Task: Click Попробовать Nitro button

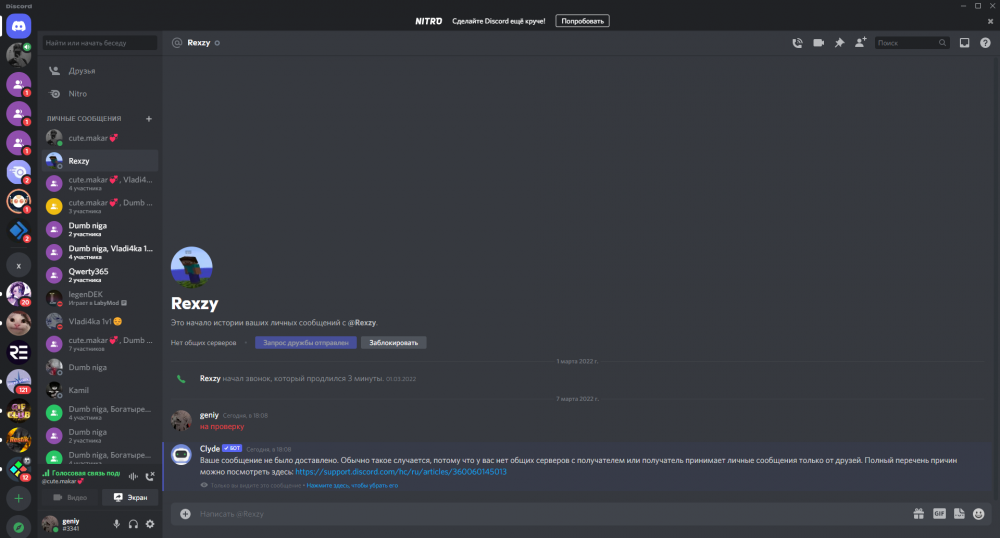Action: 582,21
